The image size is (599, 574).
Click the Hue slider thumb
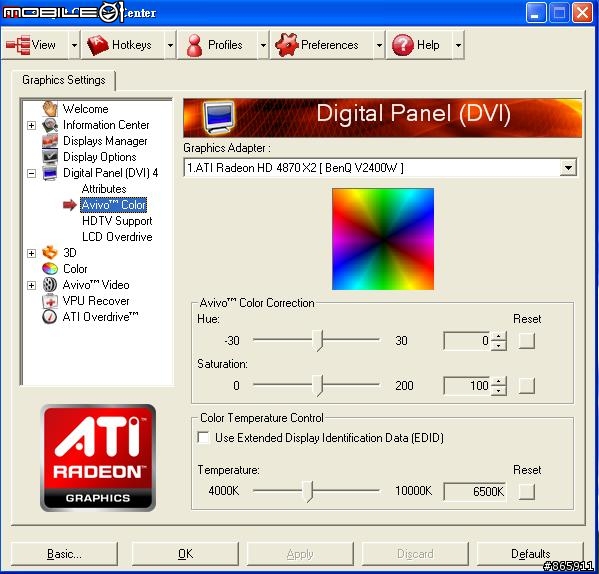(318, 341)
